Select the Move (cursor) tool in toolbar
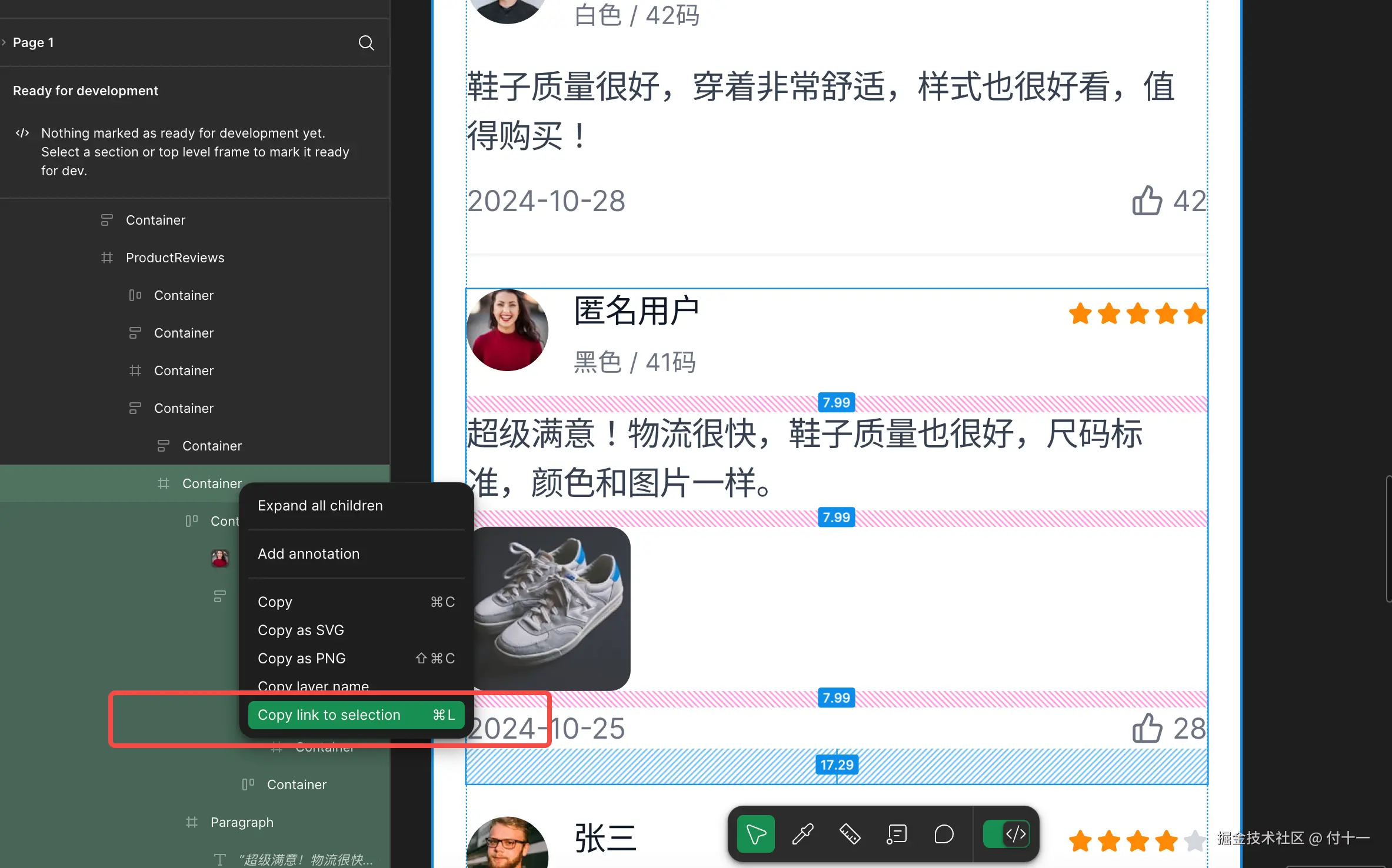The image size is (1392, 868). pos(755,834)
